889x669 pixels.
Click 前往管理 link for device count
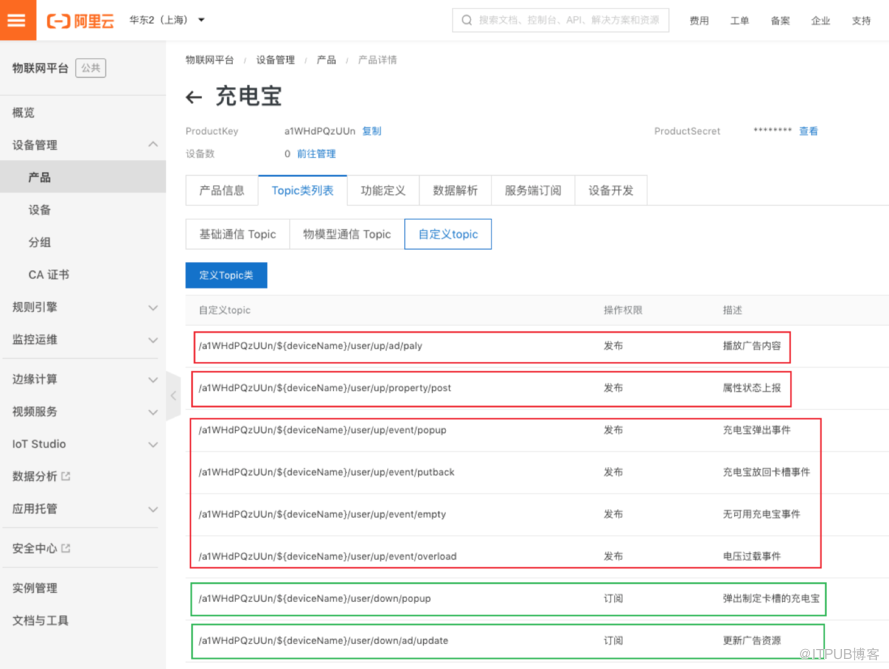316,154
